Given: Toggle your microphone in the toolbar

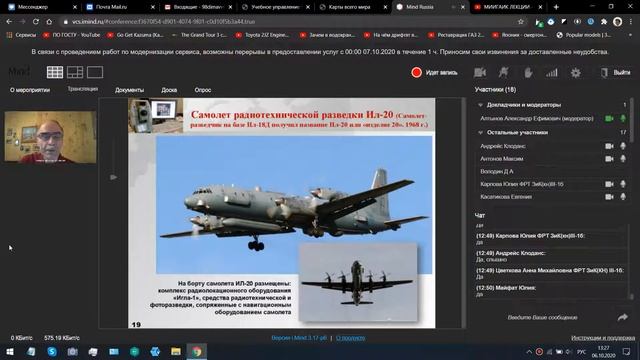Looking at the screenshot, I should 504,73.
